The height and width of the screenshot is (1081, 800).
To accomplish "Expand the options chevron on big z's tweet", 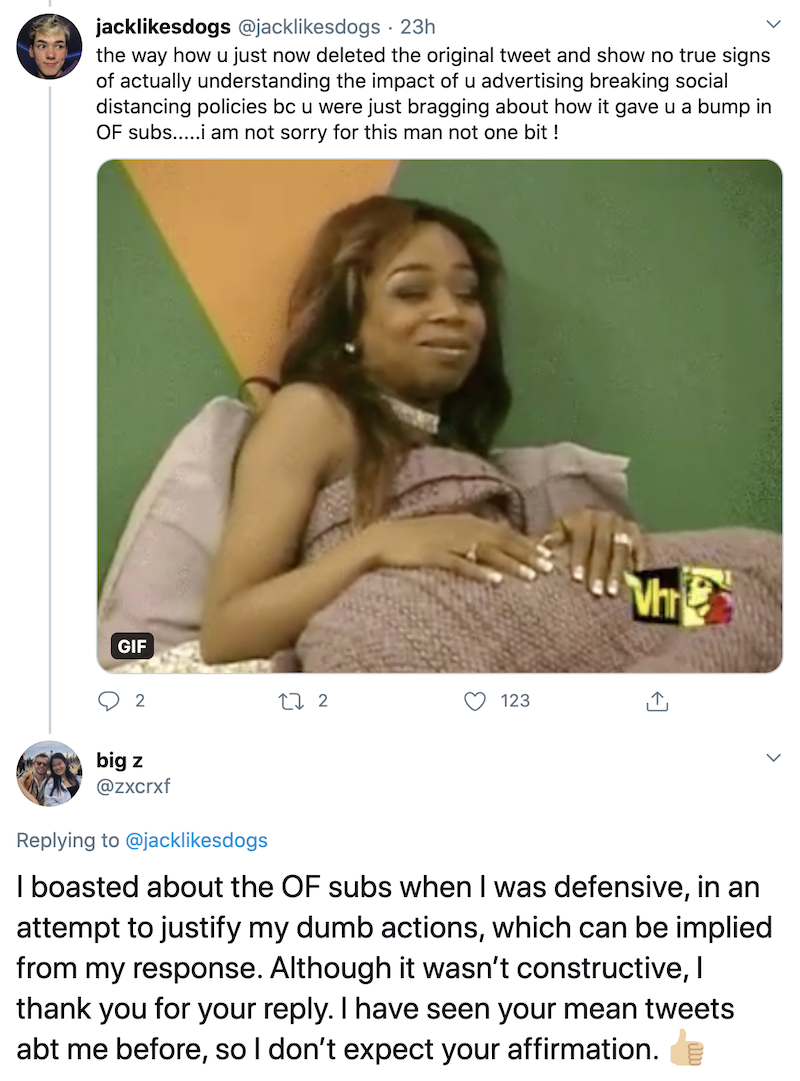I will (x=772, y=759).
